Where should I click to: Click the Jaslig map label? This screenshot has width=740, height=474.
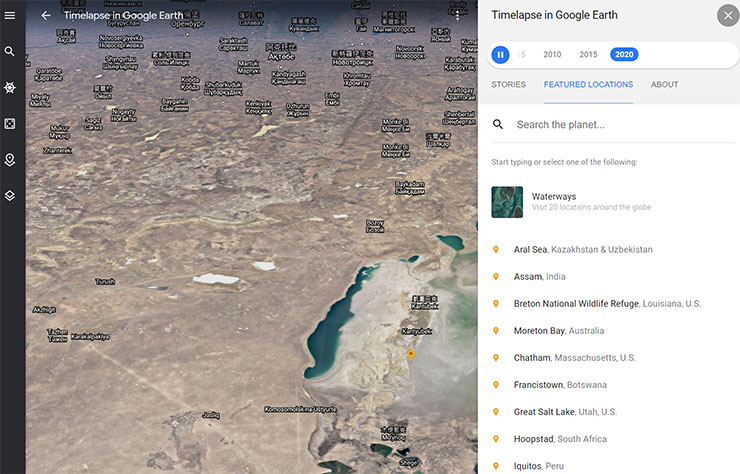[x=211, y=415]
